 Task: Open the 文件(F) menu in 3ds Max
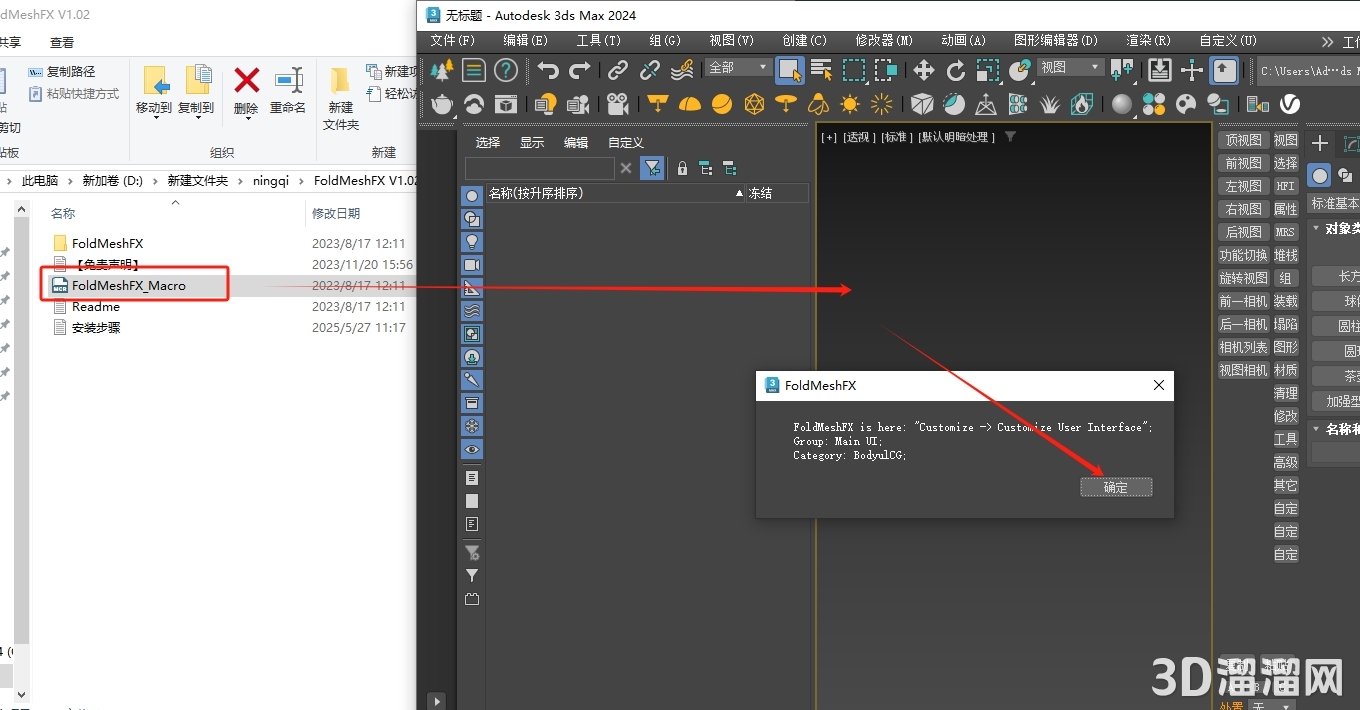(453, 40)
